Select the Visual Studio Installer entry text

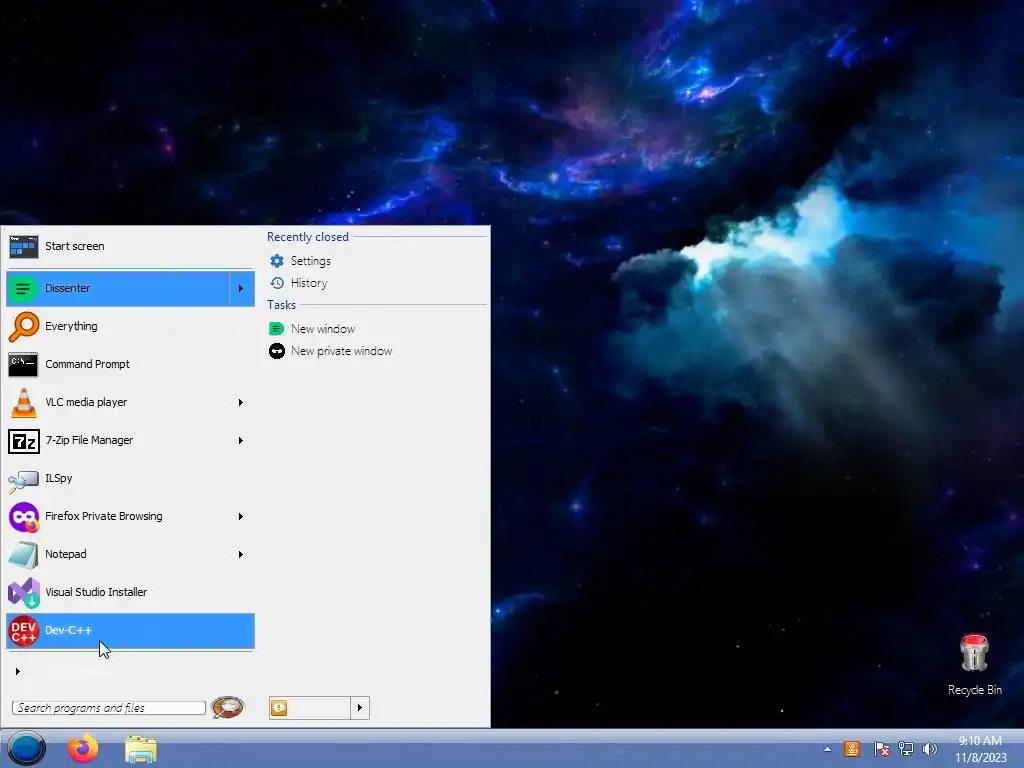[96, 592]
